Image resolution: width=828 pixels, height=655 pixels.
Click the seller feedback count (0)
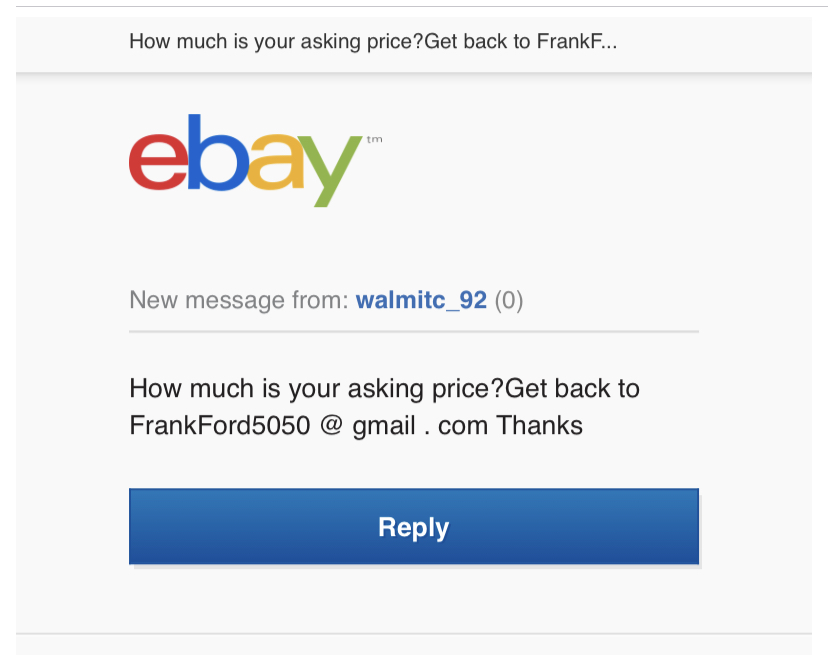pyautogui.click(x=511, y=300)
